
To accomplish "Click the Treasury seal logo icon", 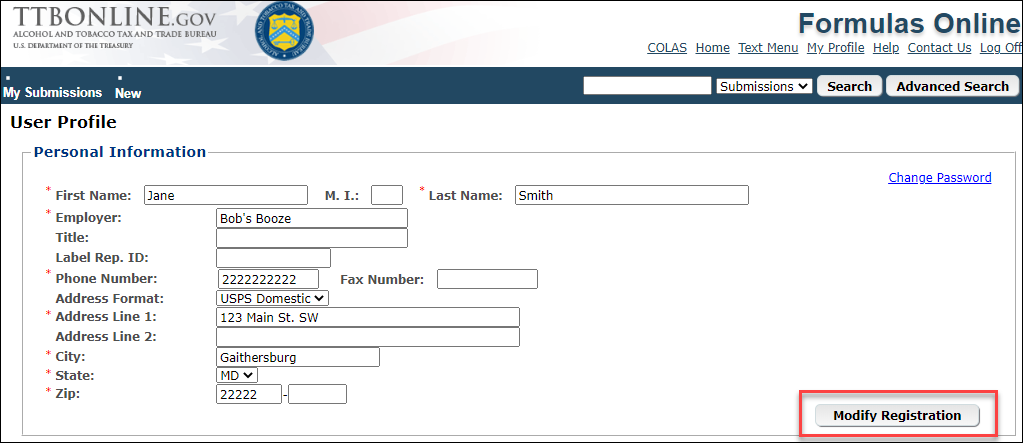I will [x=285, y=30].
